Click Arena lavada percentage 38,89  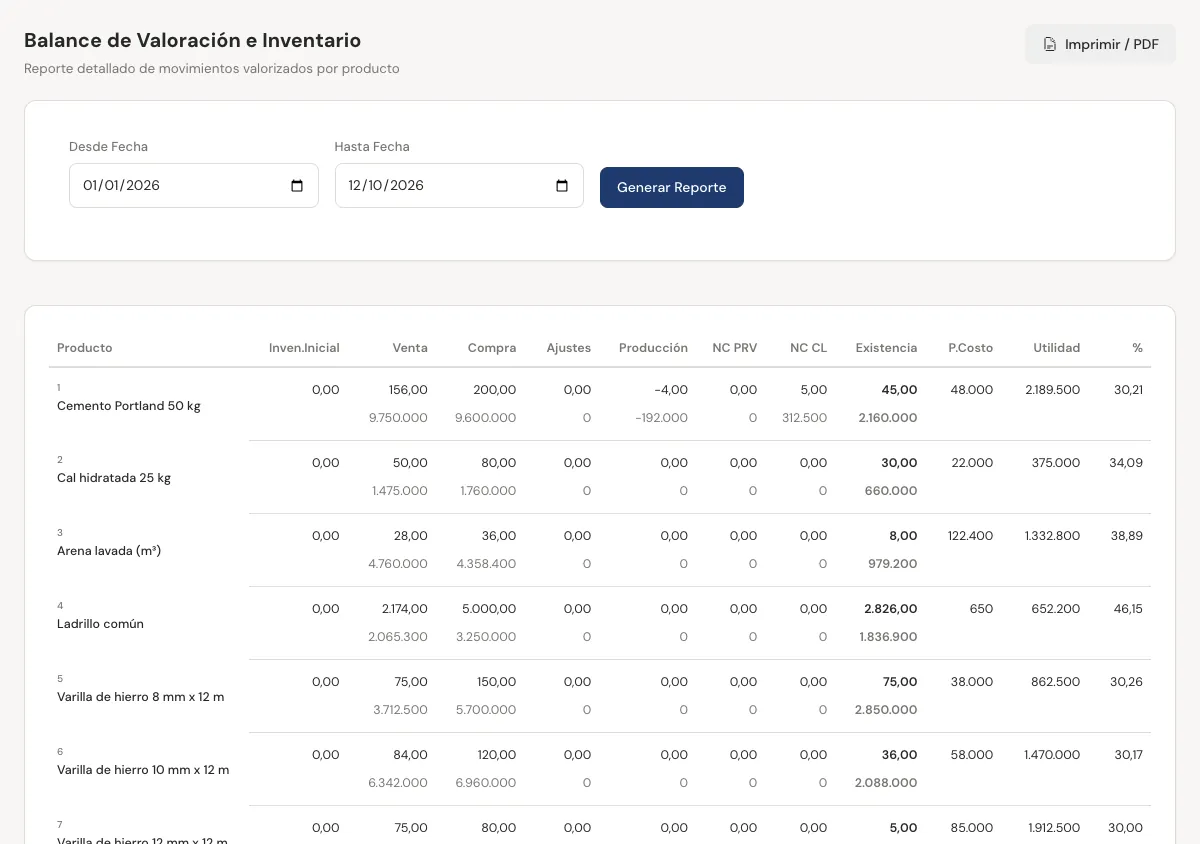1127,536
